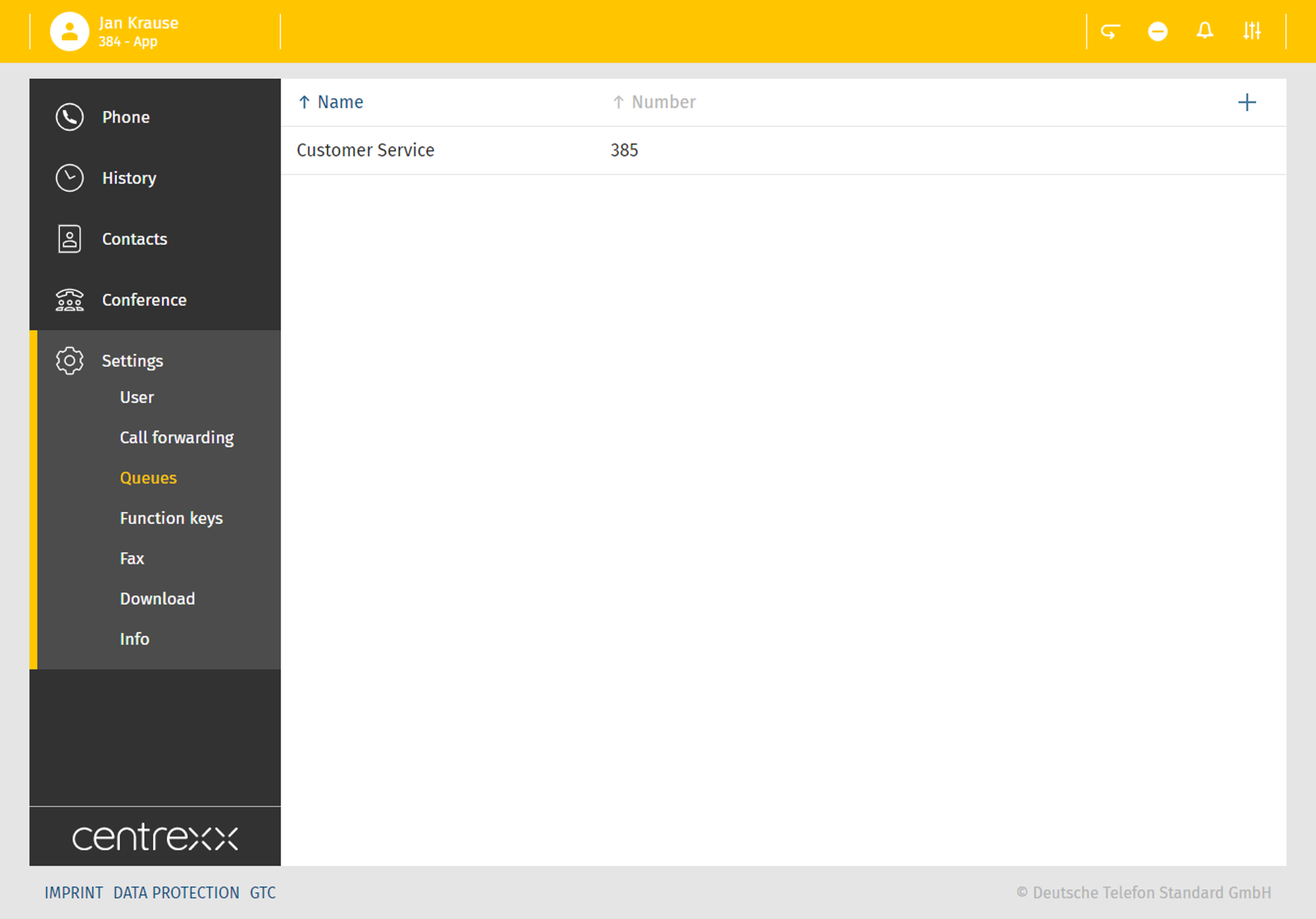Sort queue list by Name column
The height and width of the screenshot is (919, 1316).
(x=340, y=102)
